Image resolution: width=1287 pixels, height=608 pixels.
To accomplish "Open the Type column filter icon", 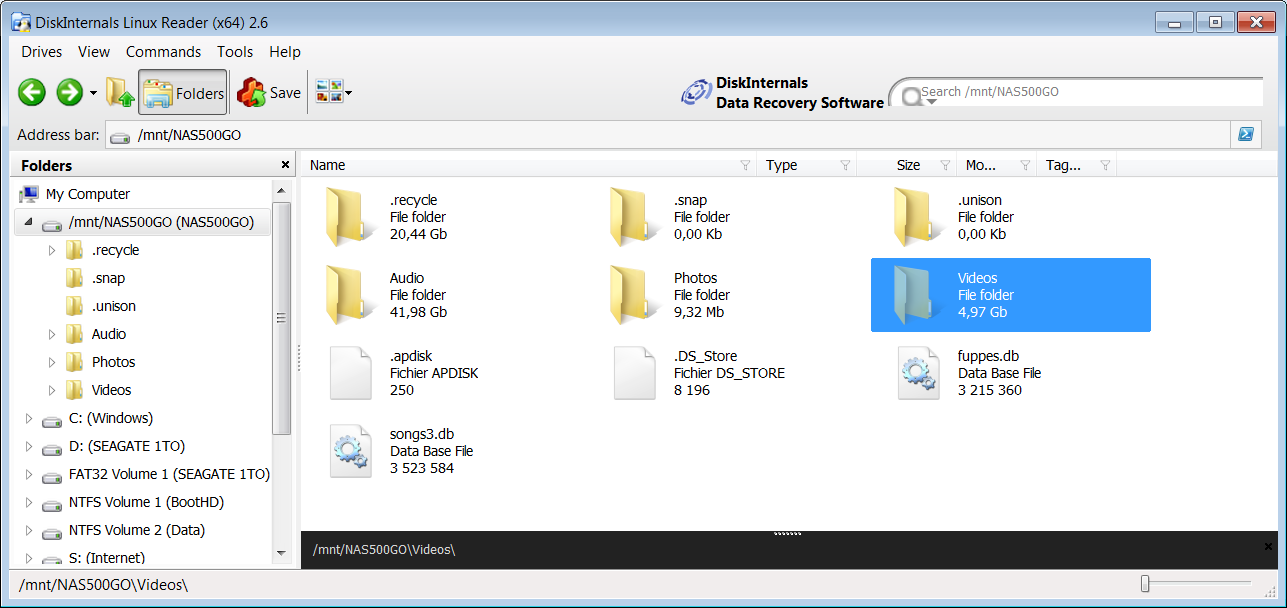I will click(x=845, y=165).
